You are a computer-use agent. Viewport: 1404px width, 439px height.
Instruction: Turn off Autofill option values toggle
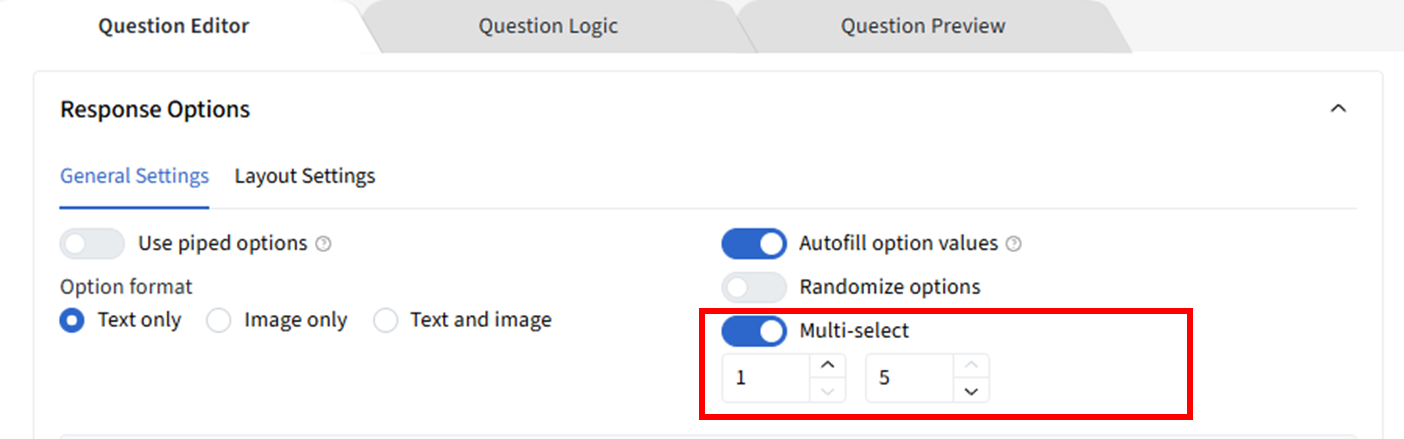(x=754, y=243)
